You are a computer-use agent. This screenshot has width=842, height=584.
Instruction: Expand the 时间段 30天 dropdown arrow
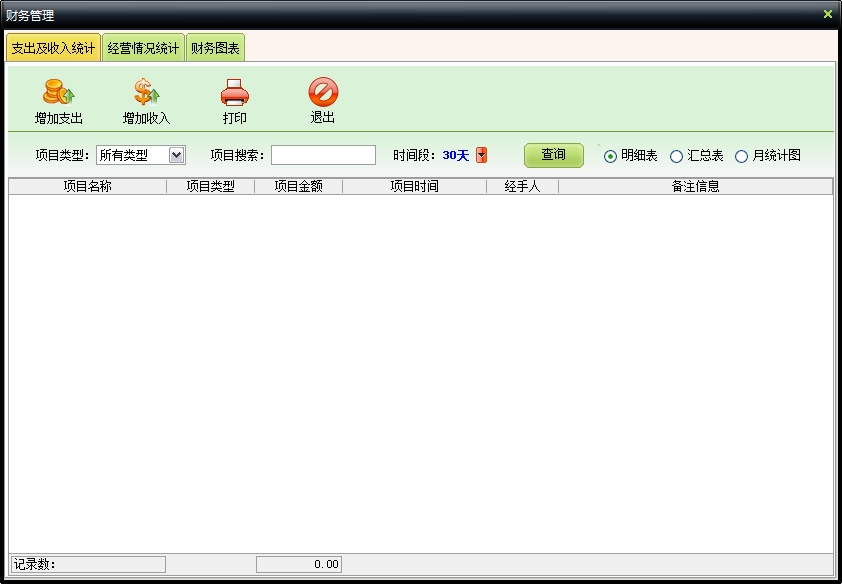click(481, 155)
